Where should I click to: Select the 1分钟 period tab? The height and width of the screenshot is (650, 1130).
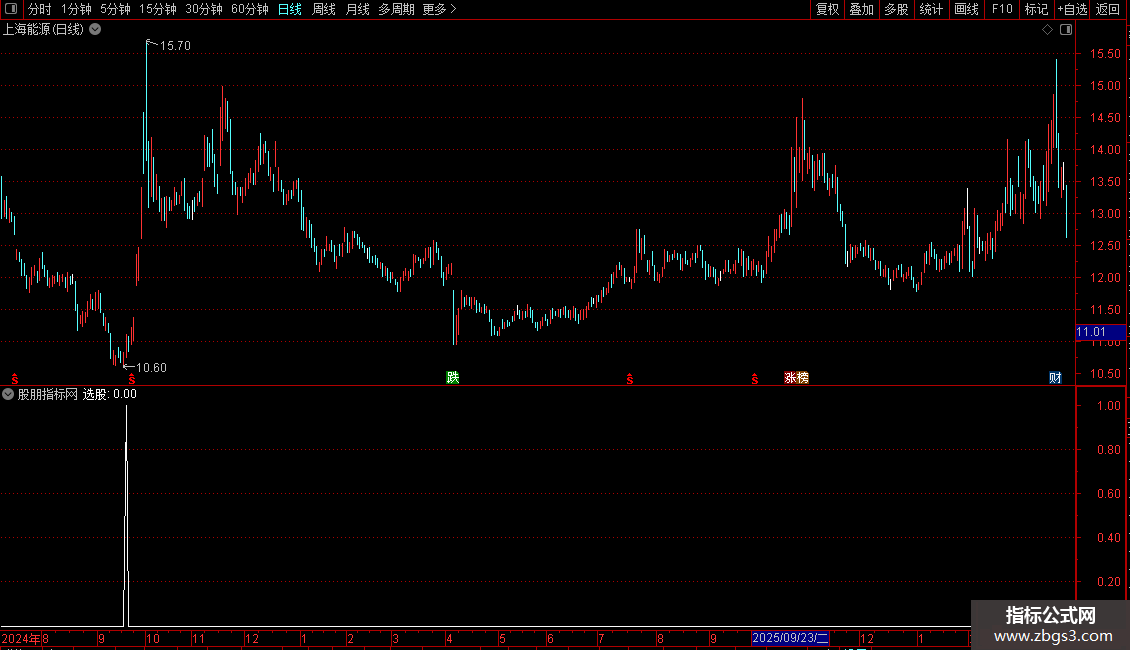point(76,9)
